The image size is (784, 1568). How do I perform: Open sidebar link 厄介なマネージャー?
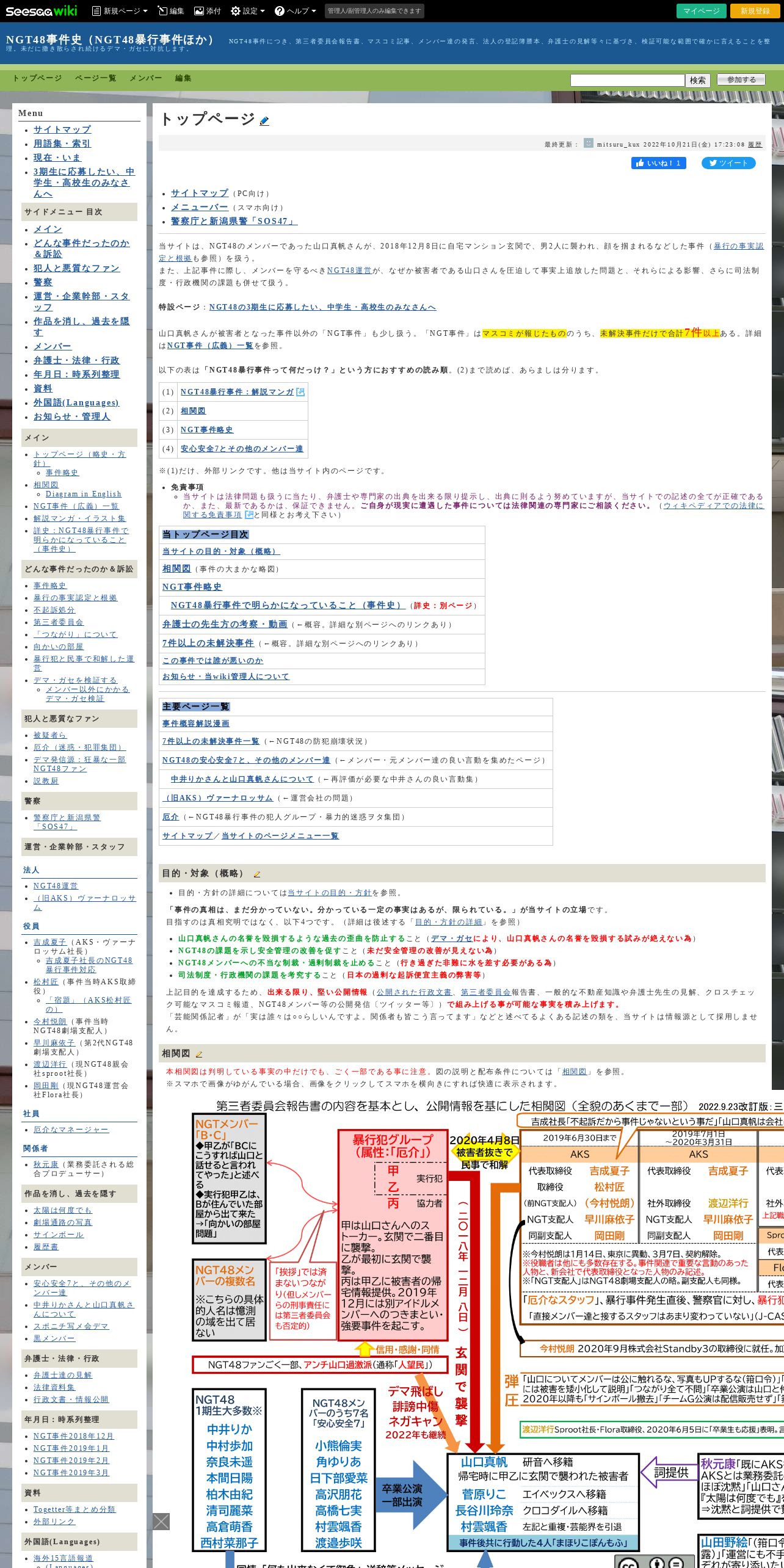coord(71,1130)
